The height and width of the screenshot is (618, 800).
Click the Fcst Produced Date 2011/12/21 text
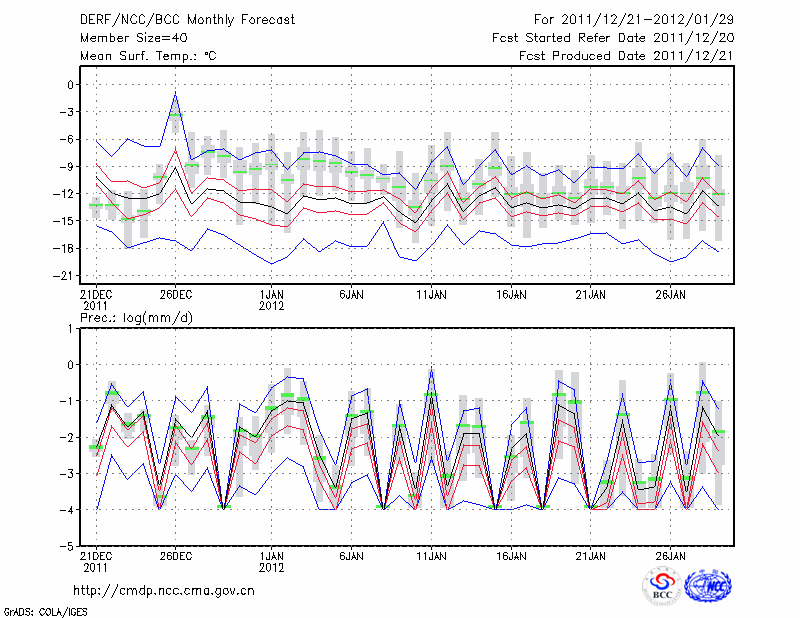pyautogui.click(x=625, y=56)
